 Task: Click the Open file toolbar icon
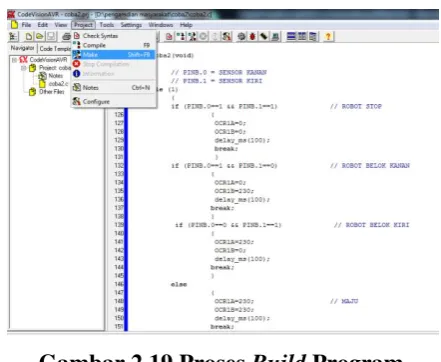(40, 36)
